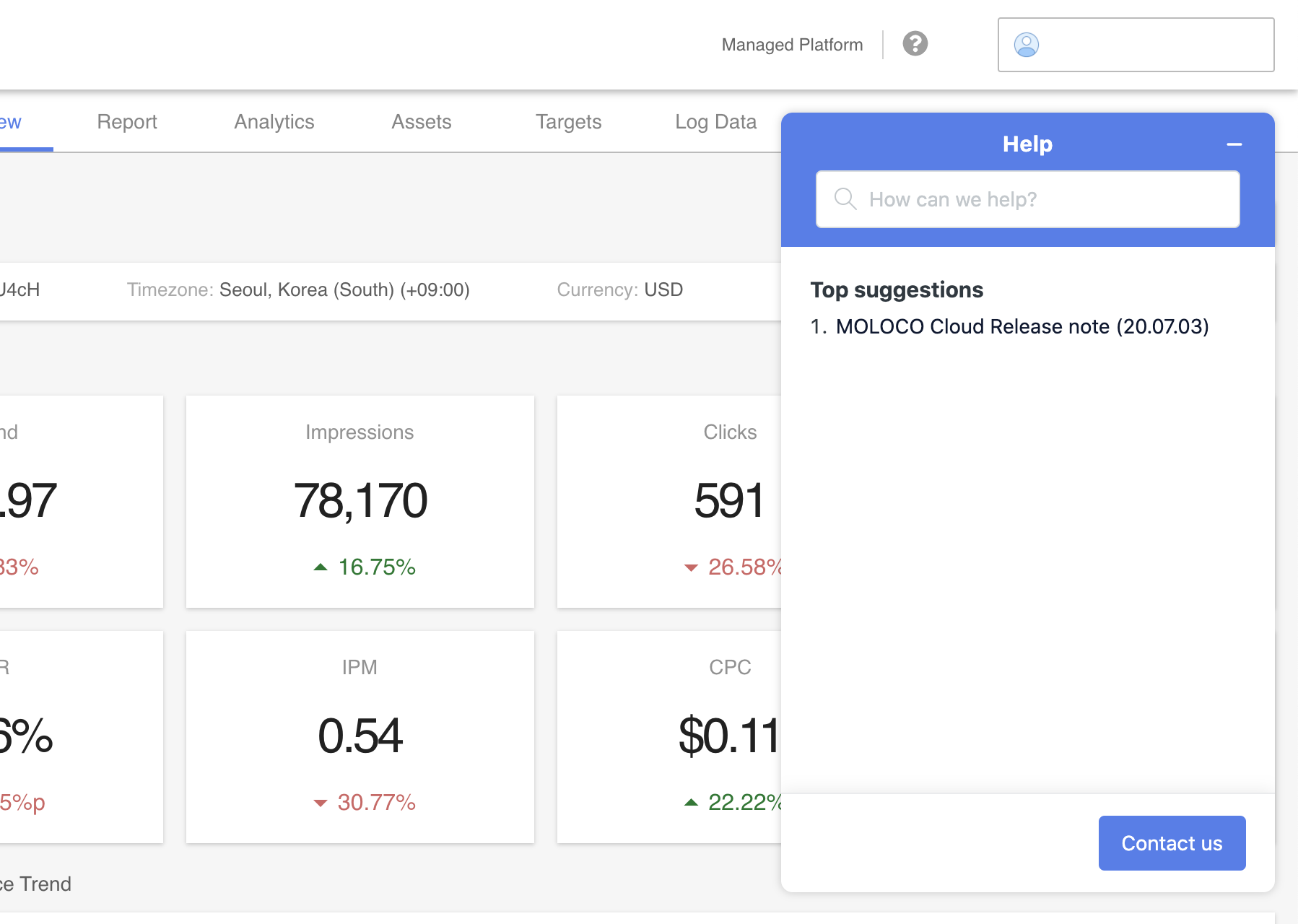The image size is (1298, 924).
Task: Click the Contact us button
Action: click(1171, 843)
